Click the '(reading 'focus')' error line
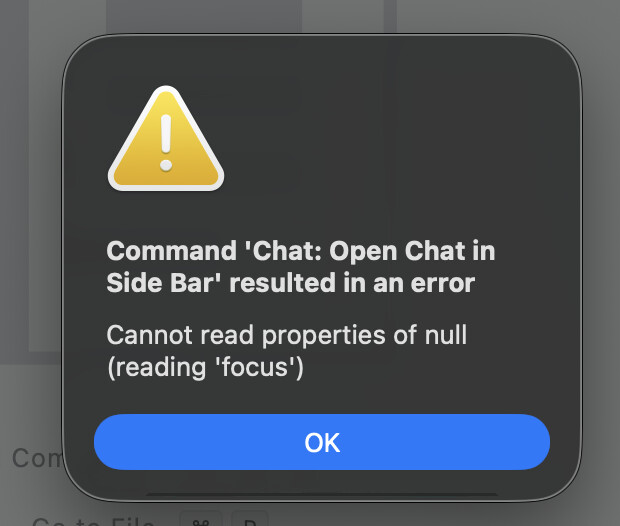620x526 pixels. click(205, 367)
